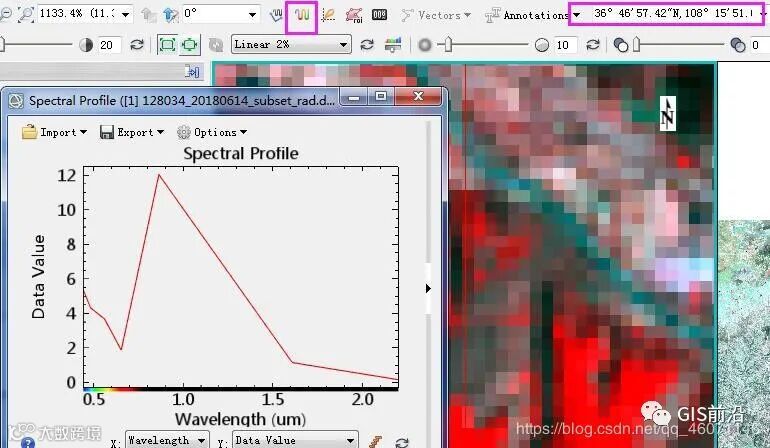Reset sharpen with refresh icon beside 10
Image resolution: width=770 pixels, height=448 pixels.
coord(593,45)
